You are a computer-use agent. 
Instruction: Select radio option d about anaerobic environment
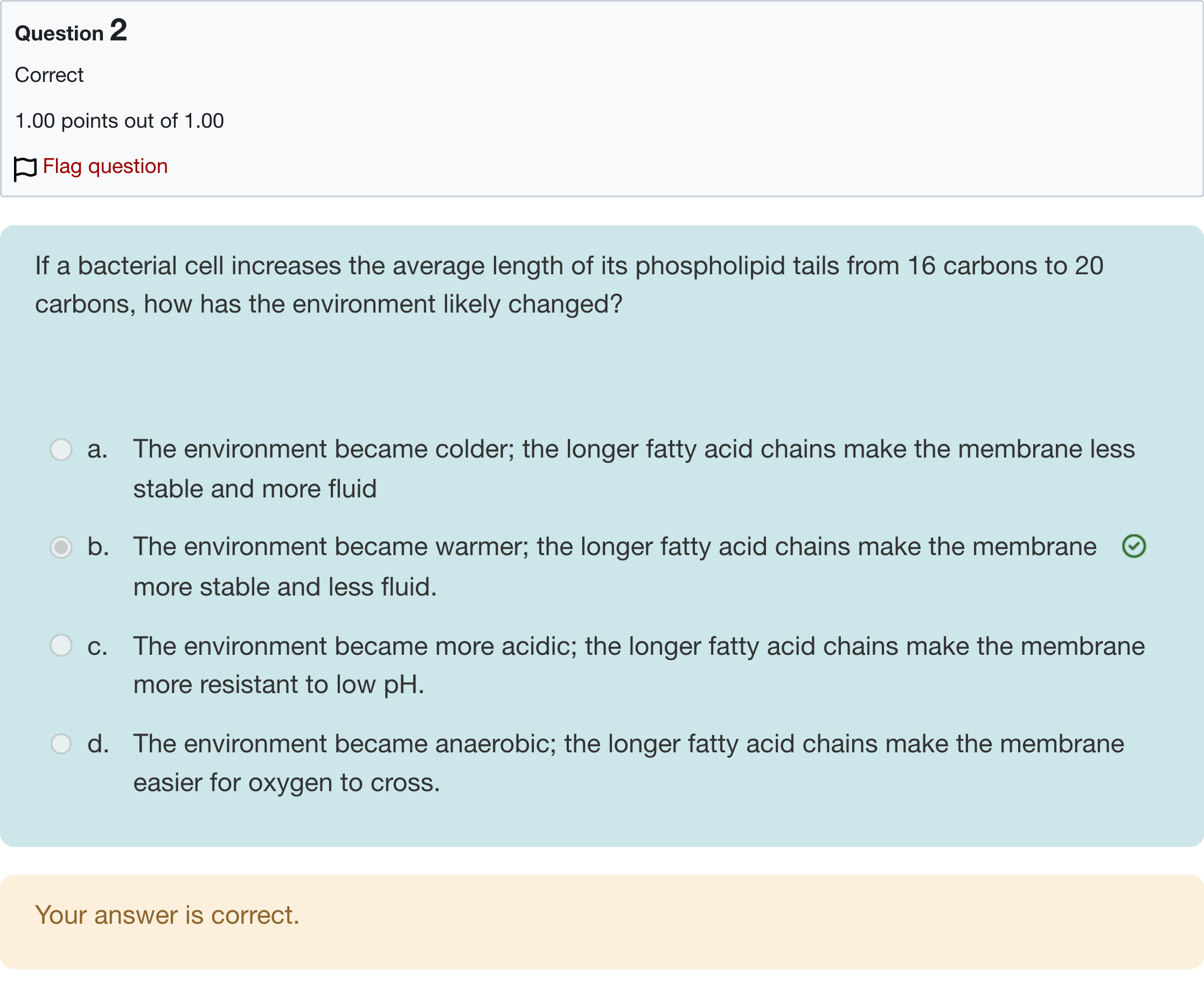(61, 744)
